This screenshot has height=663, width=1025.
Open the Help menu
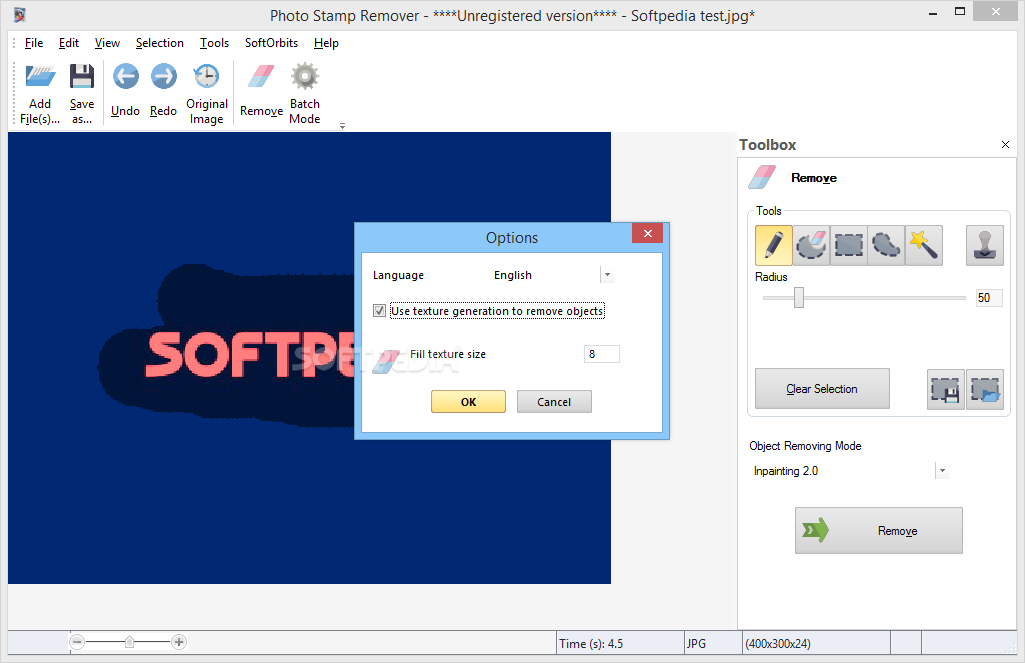coord(326,43)
